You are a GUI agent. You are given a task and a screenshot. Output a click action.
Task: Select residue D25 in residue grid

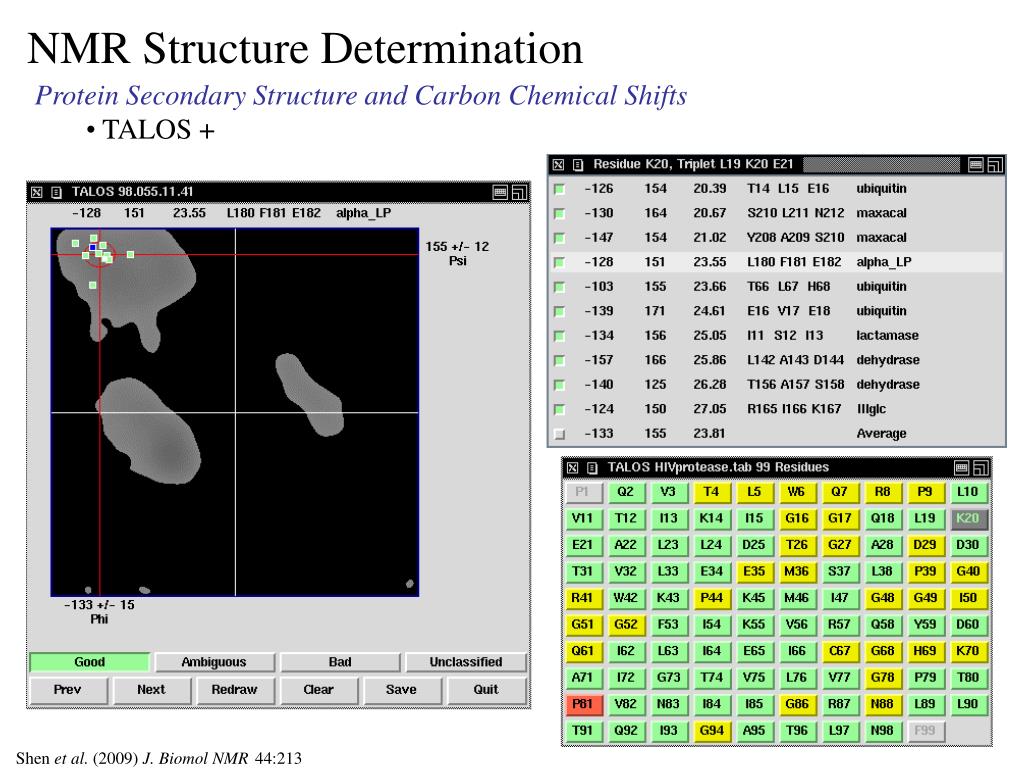tap(754, 545)
